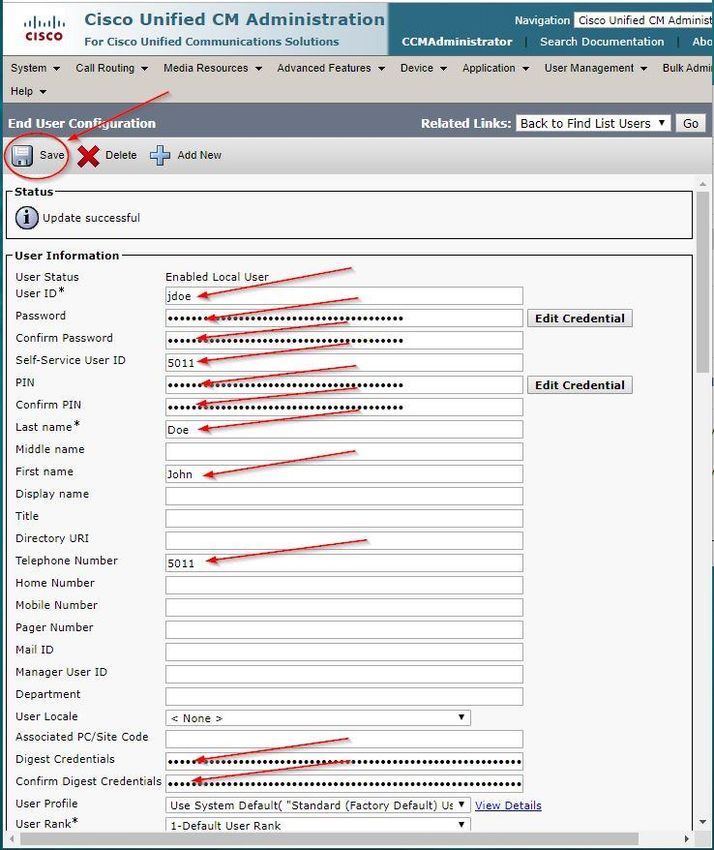Click the Cisco logo
The width and height of the screenshot is (714, 850).
click(44, 29)
